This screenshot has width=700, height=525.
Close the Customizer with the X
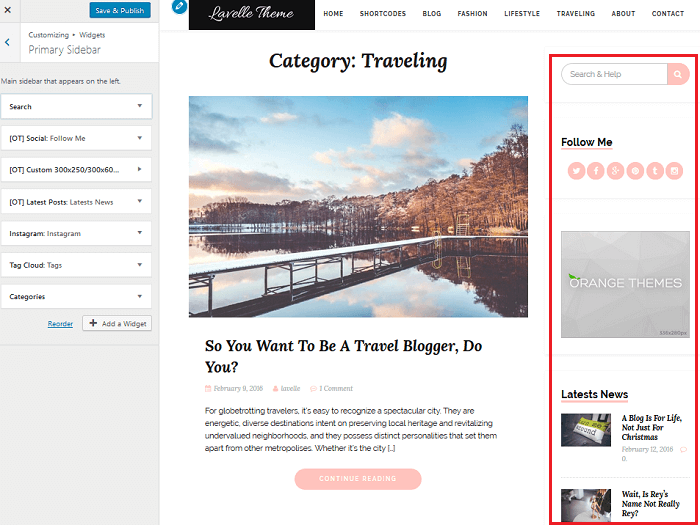8,10
